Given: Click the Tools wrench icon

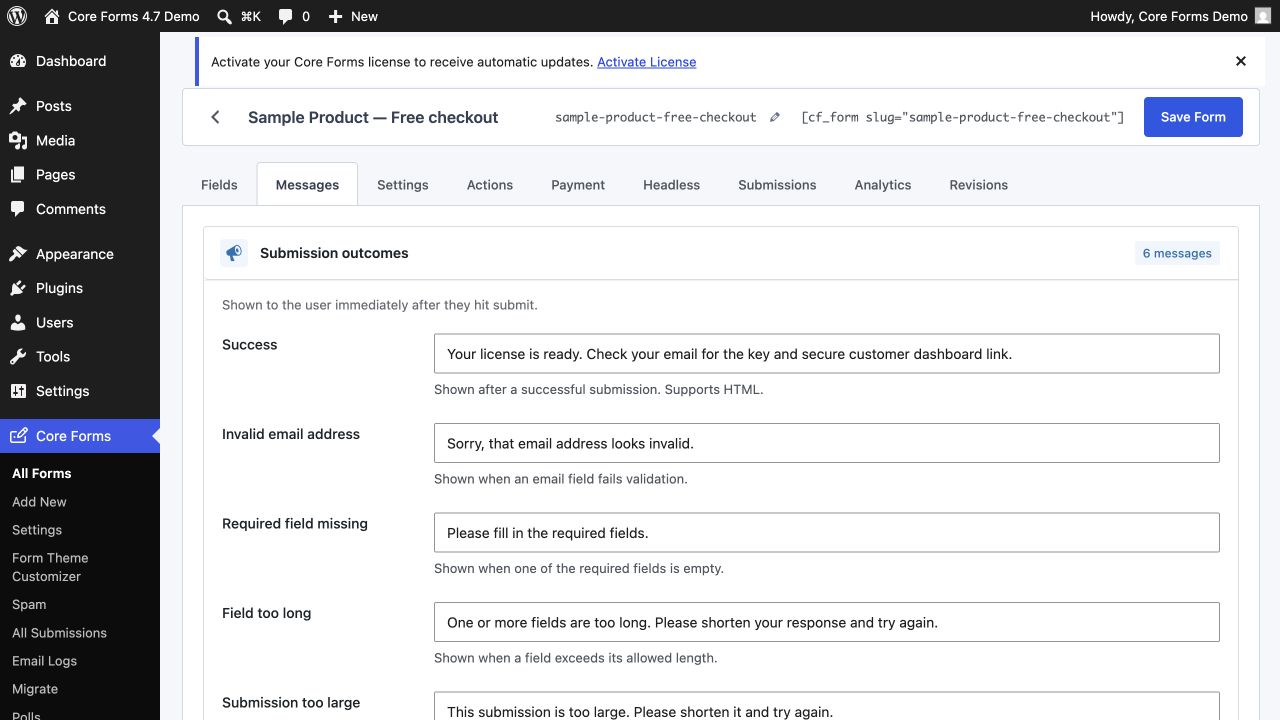Looking at the screenshot, I should pyautogui.click(x=18, y=357).
